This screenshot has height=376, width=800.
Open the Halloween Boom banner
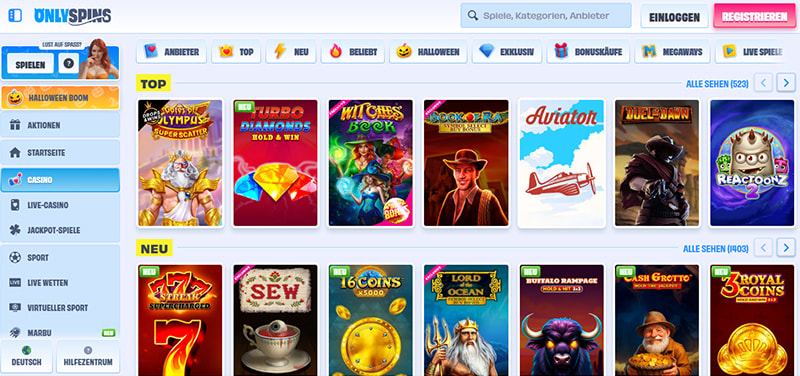click(60, 97)
